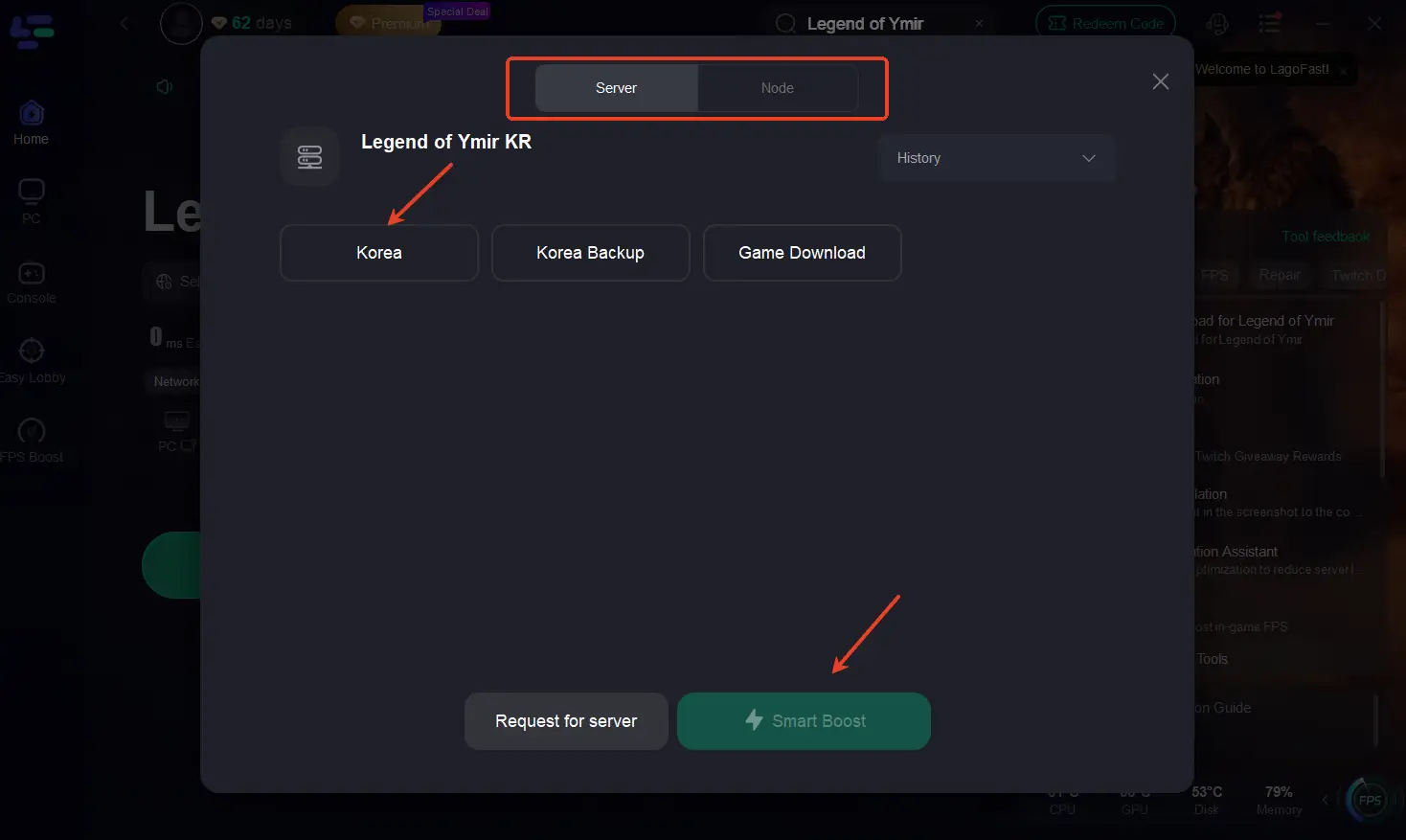Click the speaker announcement icon
Screen dimensions: 1406x840
click(x=164, y=87)
